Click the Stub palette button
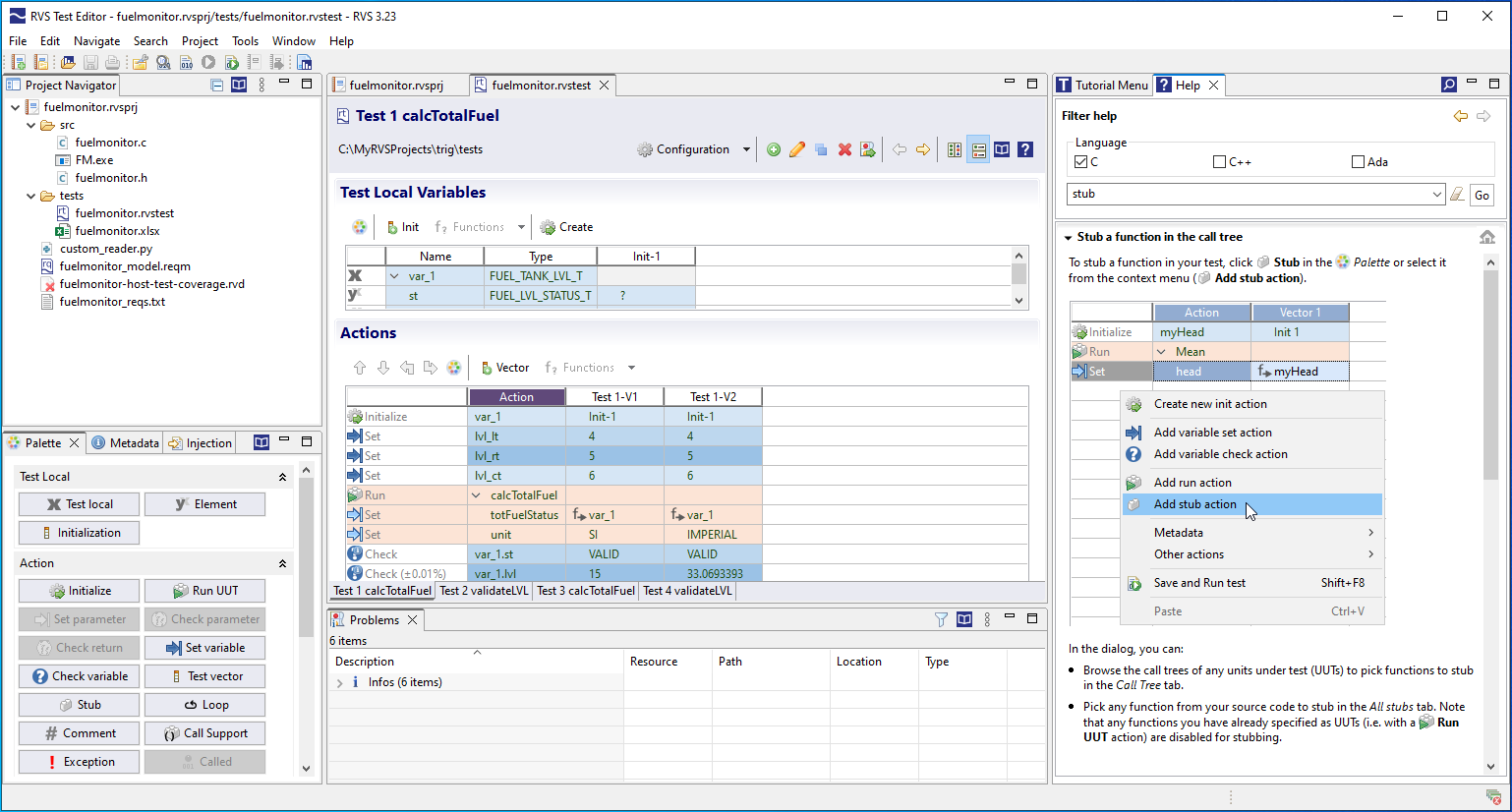Viewport: 1512px width, 812px height. [x=79, y=705]
